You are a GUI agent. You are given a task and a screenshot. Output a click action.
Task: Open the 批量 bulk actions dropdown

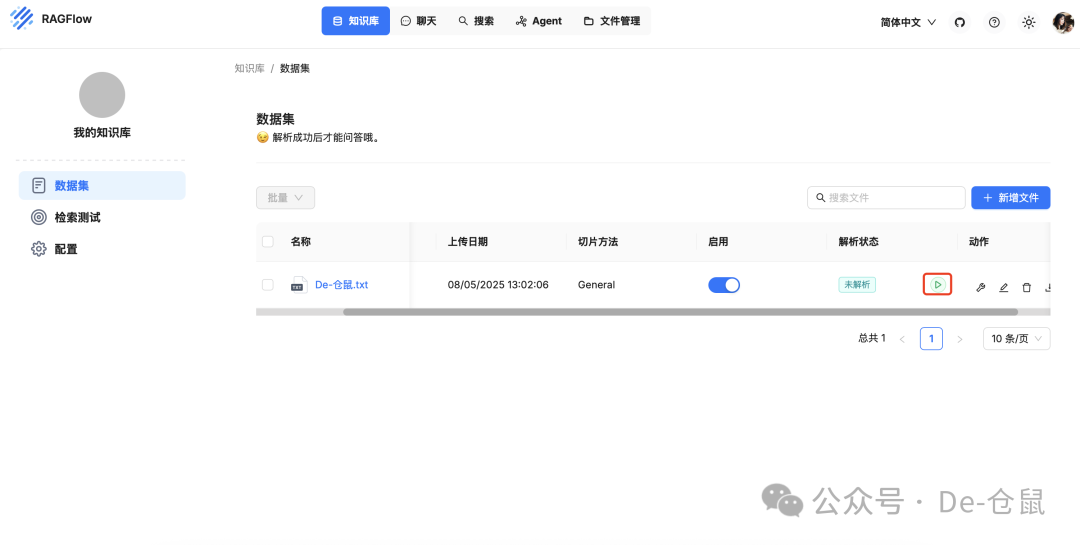(285, 198)
